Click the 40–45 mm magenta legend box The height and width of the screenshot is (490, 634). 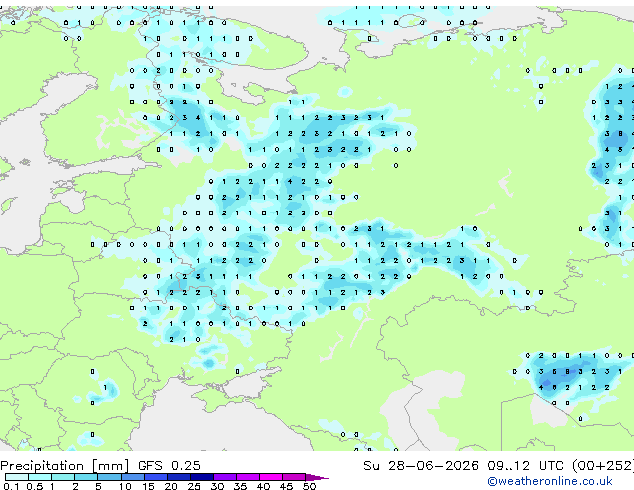click(x=271, y=477)
